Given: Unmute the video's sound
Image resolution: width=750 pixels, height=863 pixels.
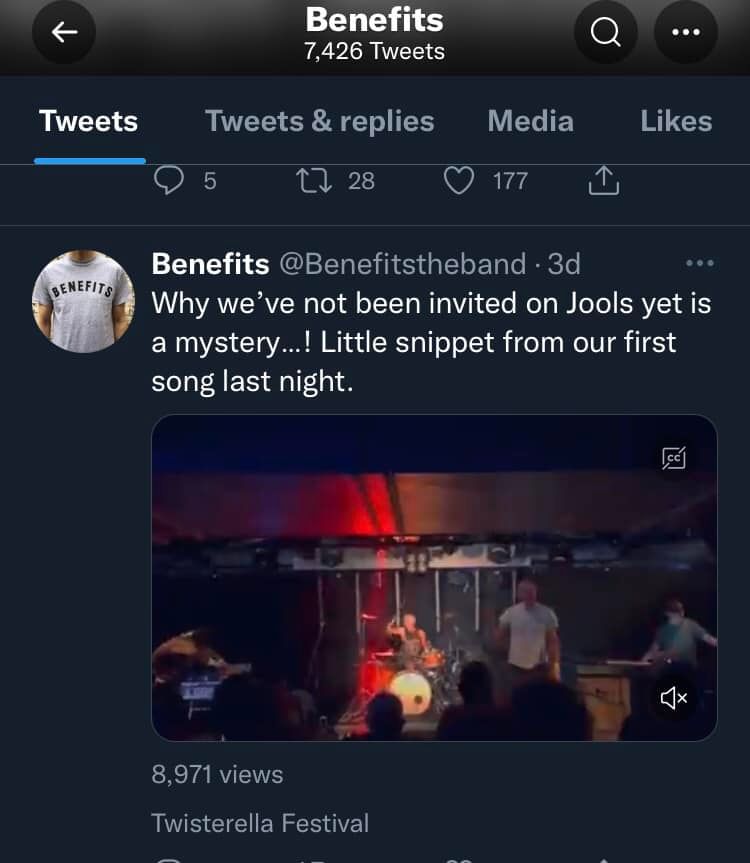Looking at the screenshot, I should click(x=674, y=698).
